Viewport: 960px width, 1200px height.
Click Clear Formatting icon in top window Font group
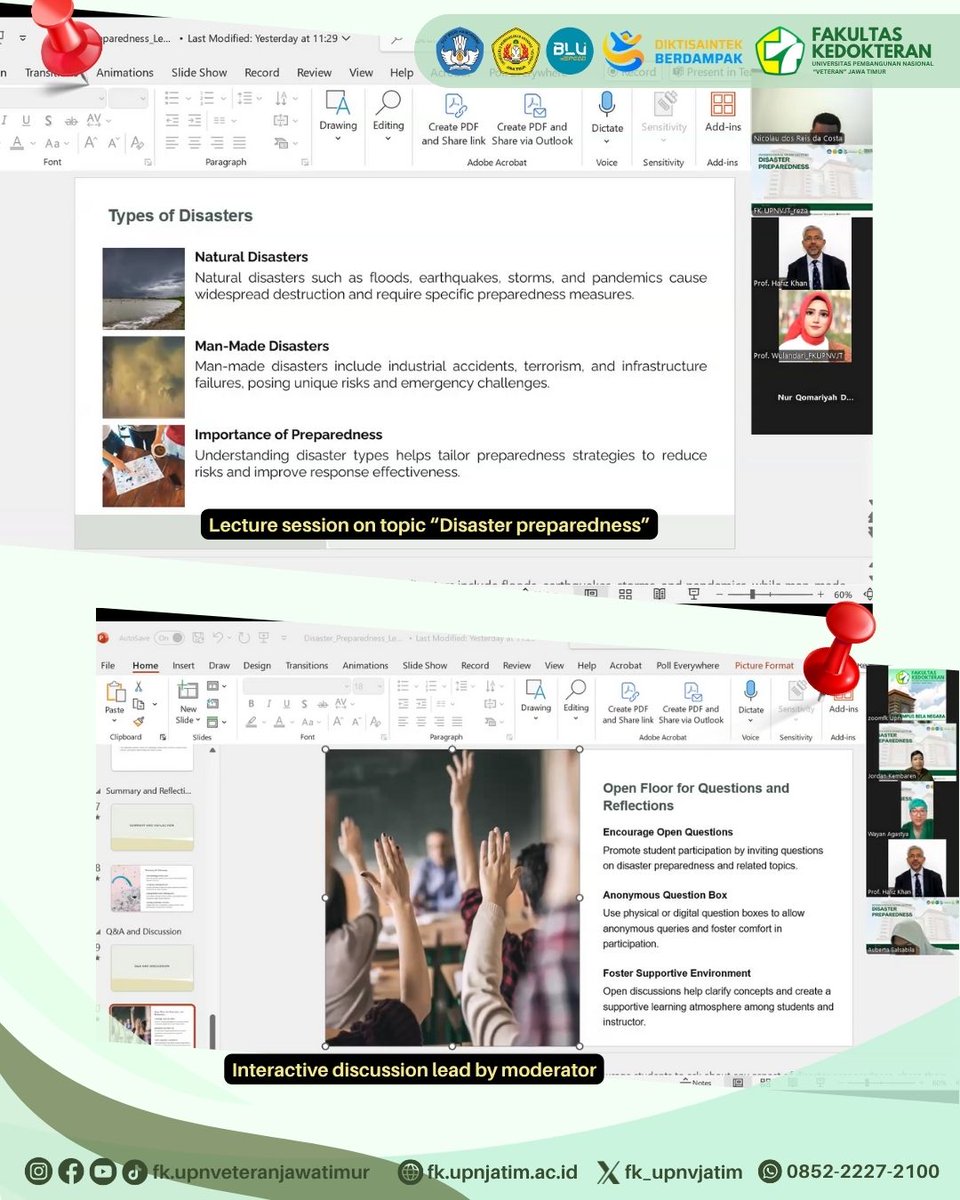135,143
